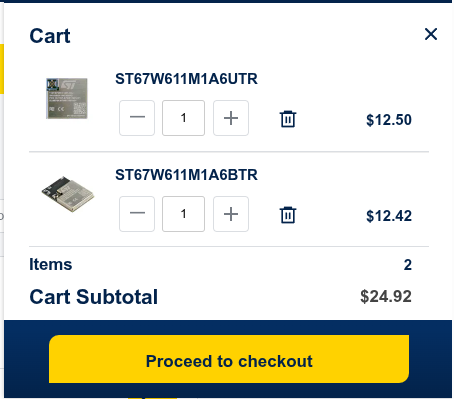Decrease quantity of ST67W611M1A6UTR
454x399 pixels.
pos(137,118)
